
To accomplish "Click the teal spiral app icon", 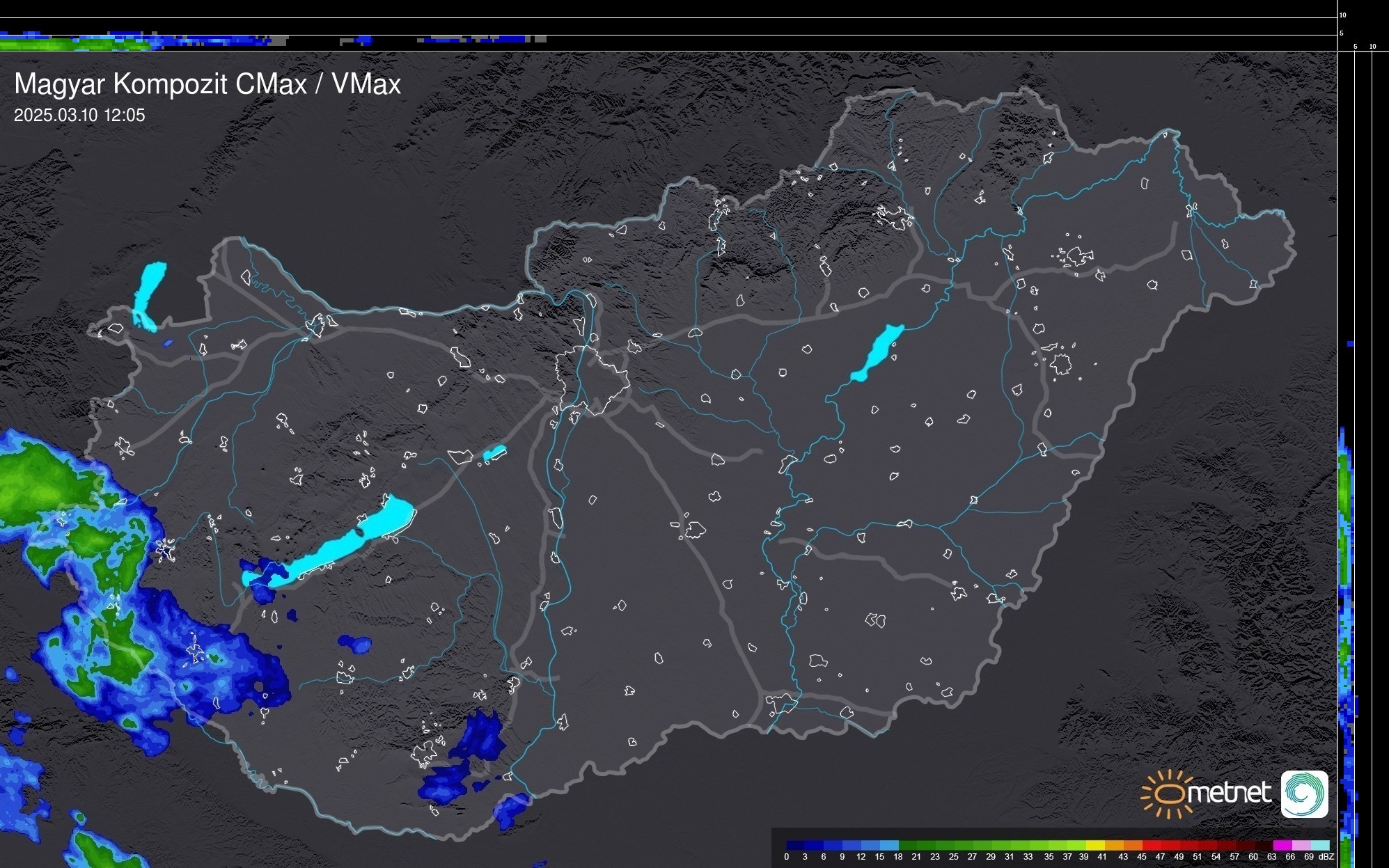I will tap(1304, 794).
